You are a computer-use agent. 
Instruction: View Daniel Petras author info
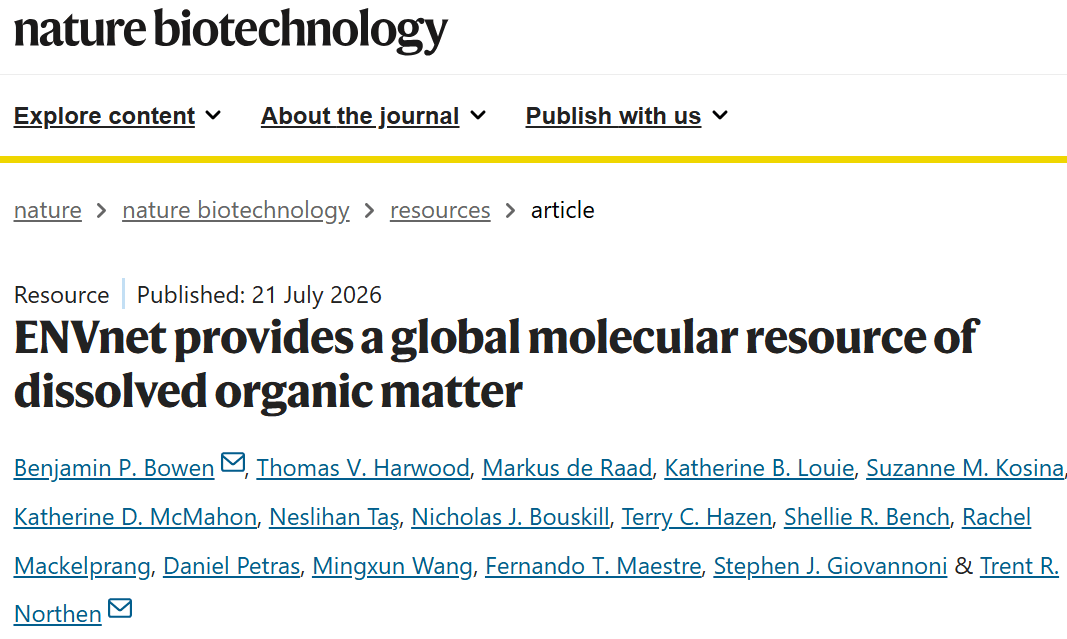pos(231,566)
